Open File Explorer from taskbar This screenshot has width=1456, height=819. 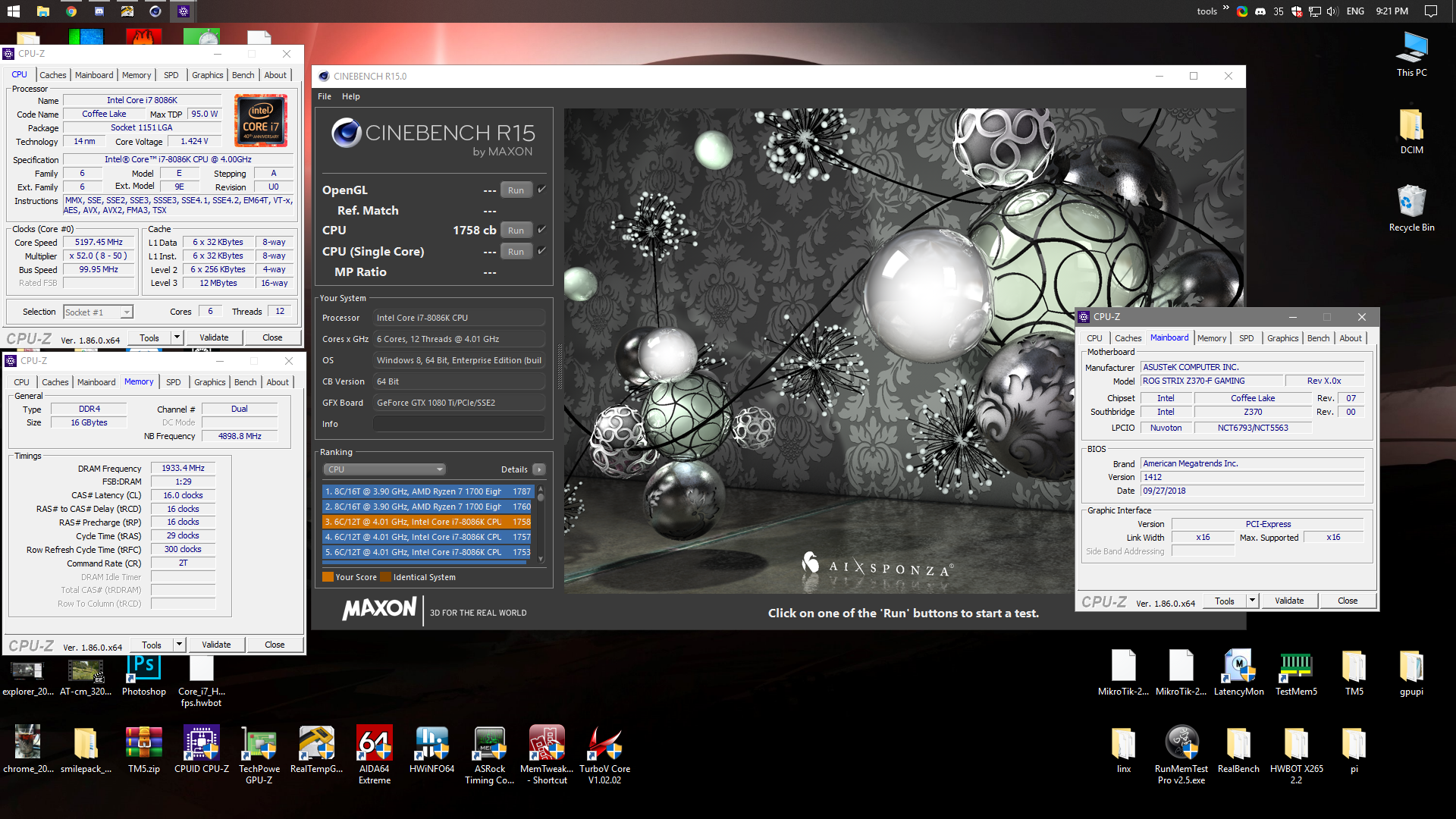click(x=43, y=11)
